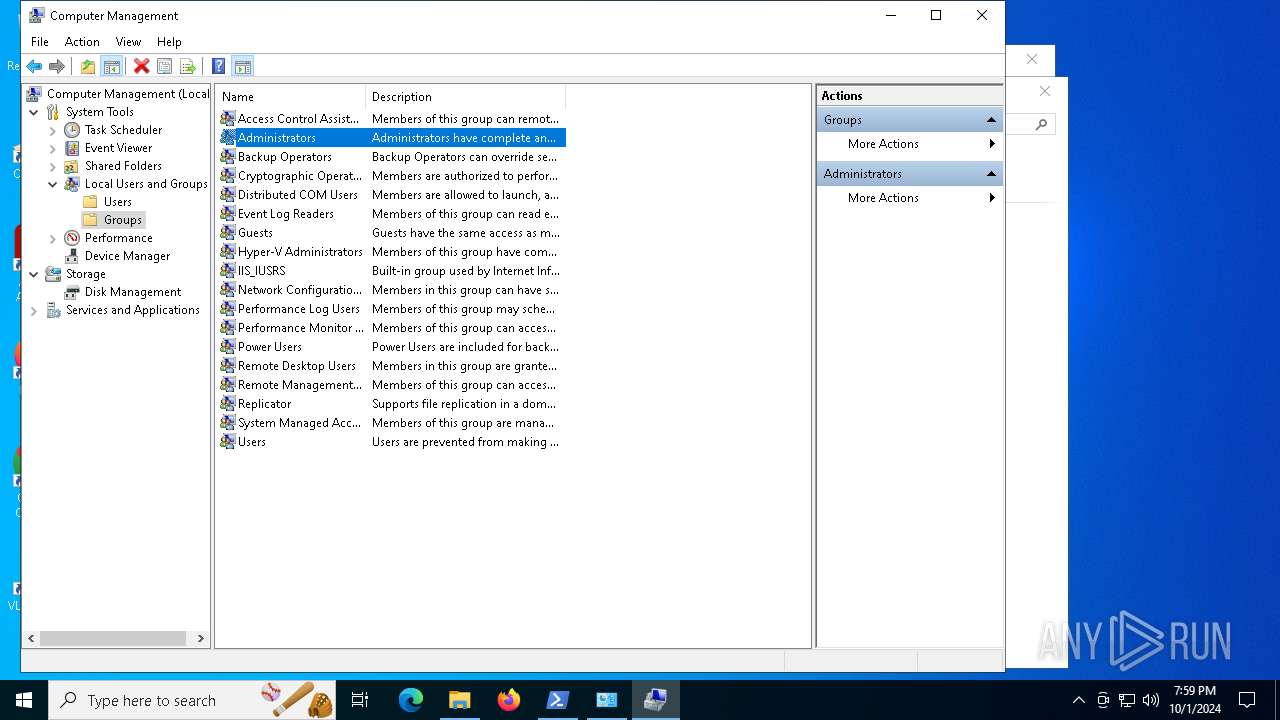Image resolution: width=1280 pixels, height=720 pixels.
Task: Select Event Viewer in the tree
Action: (x=118, y=148)
